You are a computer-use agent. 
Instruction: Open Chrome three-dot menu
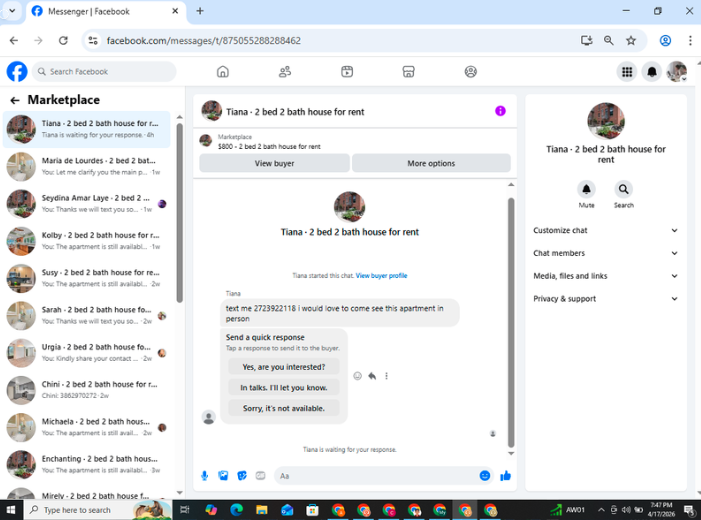click(x=690, y=41)
